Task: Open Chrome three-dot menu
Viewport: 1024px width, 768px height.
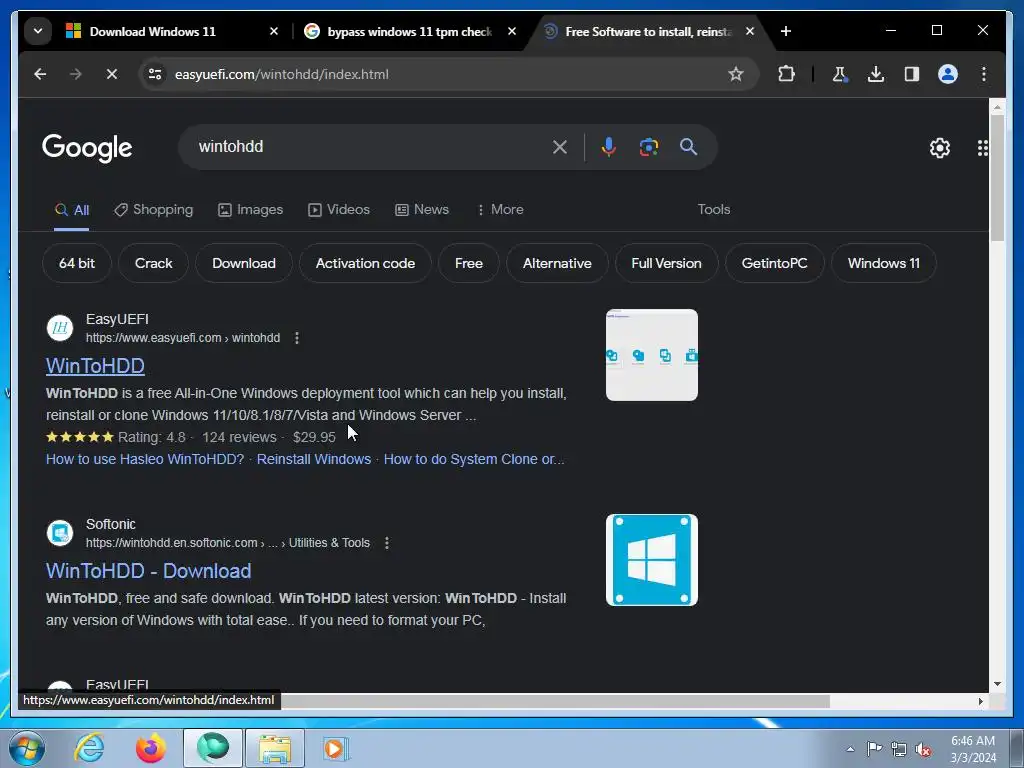Action: pos(984,74)
